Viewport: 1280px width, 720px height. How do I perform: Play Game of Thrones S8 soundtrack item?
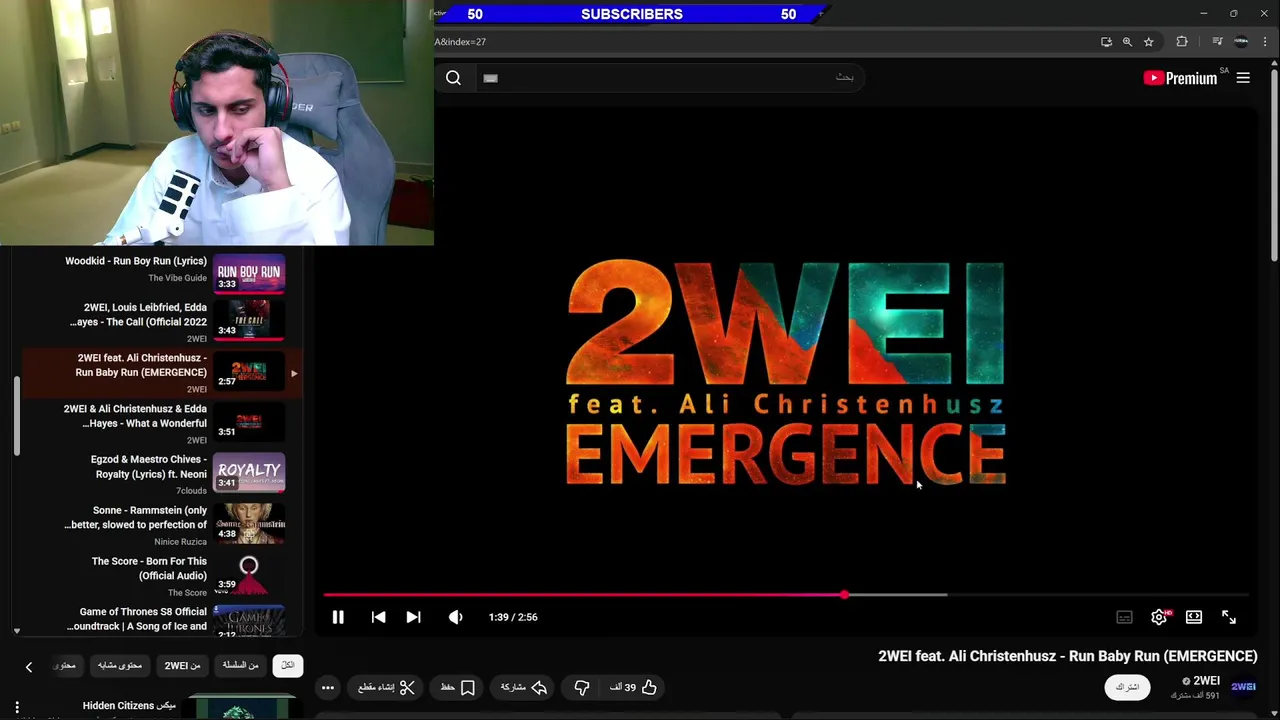[160, 620]
